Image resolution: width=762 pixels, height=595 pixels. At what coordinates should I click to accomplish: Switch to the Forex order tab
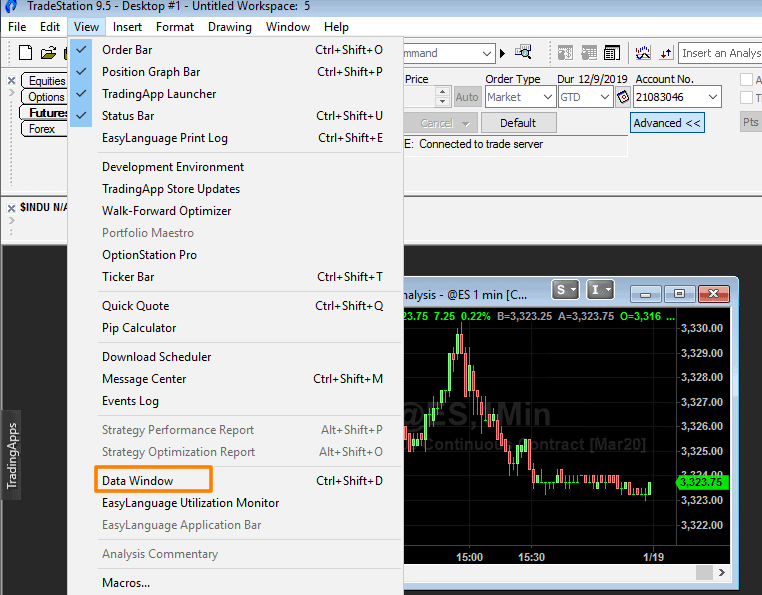(44, 129)
